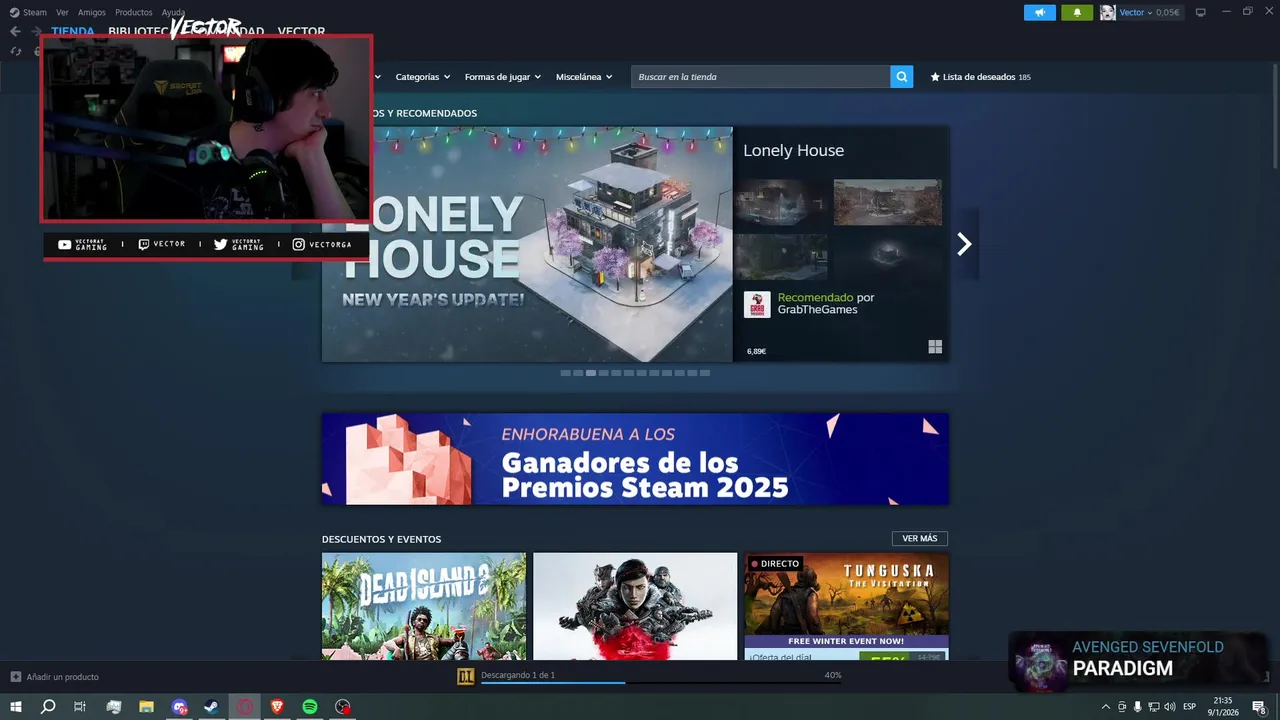Open the Productos menu
This screenshot has width=1280, height=720.
click(134, 12)
